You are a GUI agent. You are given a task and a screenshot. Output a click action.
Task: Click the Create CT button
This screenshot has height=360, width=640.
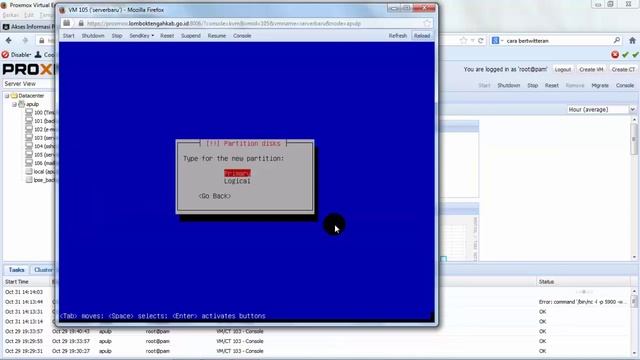623,70
